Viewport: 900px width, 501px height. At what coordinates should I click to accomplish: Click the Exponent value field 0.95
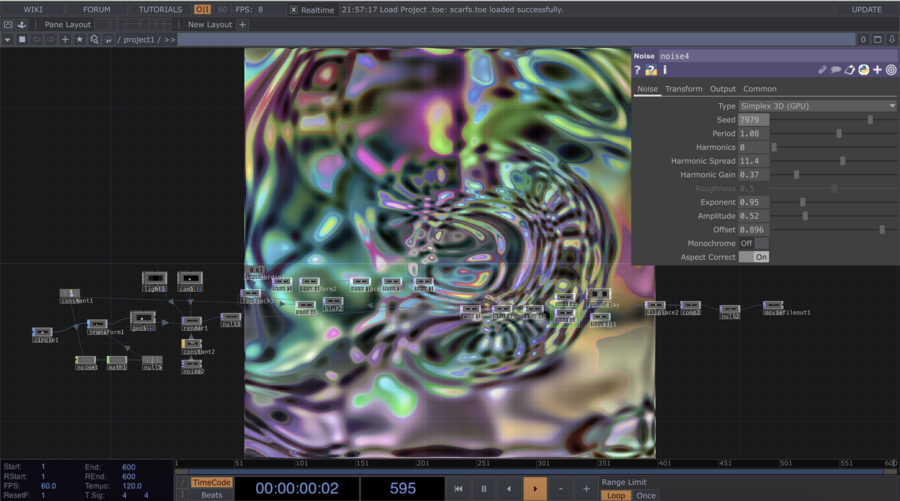754,202
